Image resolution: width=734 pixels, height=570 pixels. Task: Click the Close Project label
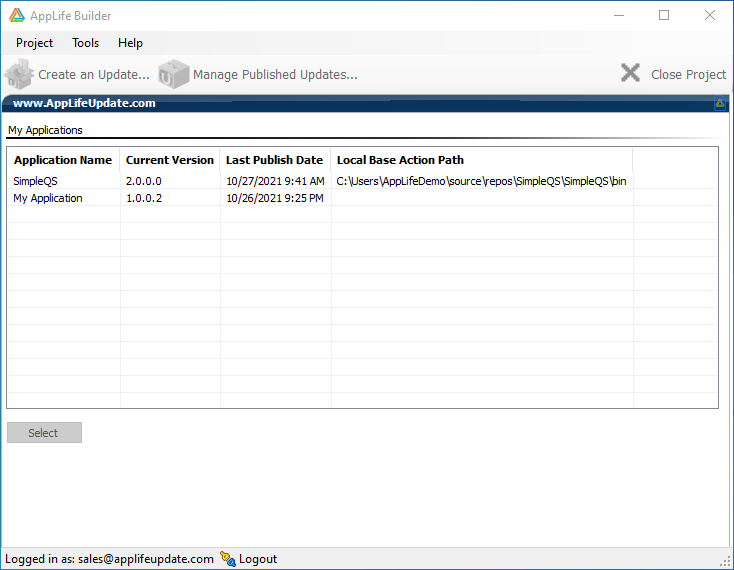[x=688, y=74]
